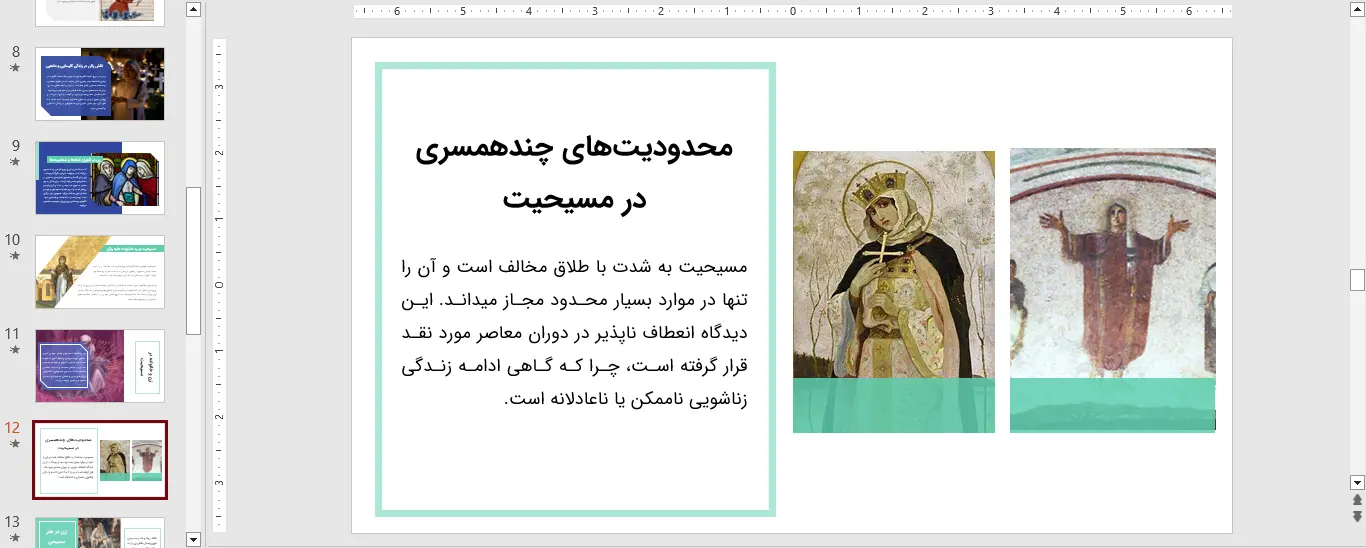Viewport: 1366px width, 548px height.
Task: Select slide 8 thumbnail with the dark blue panel
Action: pos(100,84)
